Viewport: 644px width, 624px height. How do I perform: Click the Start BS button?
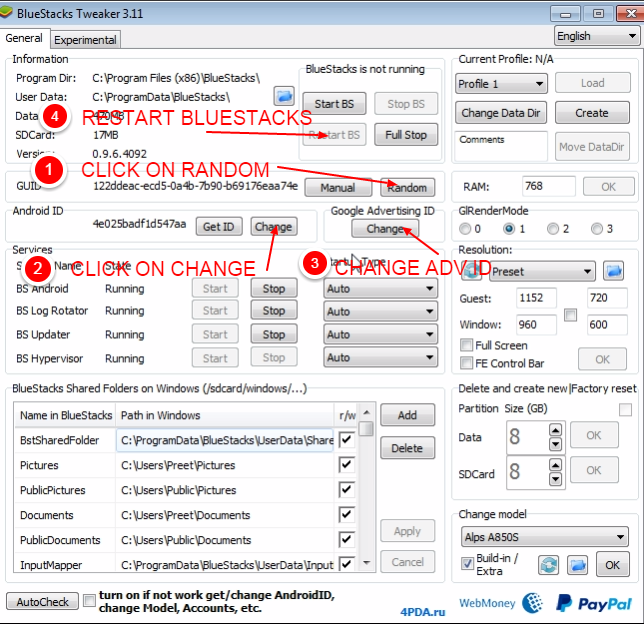[x=334, y=104]
